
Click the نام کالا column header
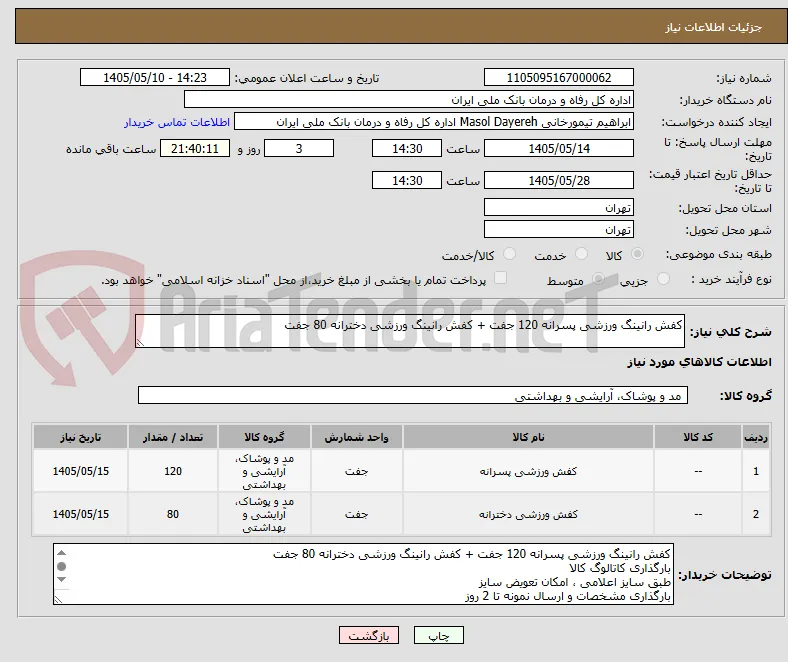click(x=528, y=437)
